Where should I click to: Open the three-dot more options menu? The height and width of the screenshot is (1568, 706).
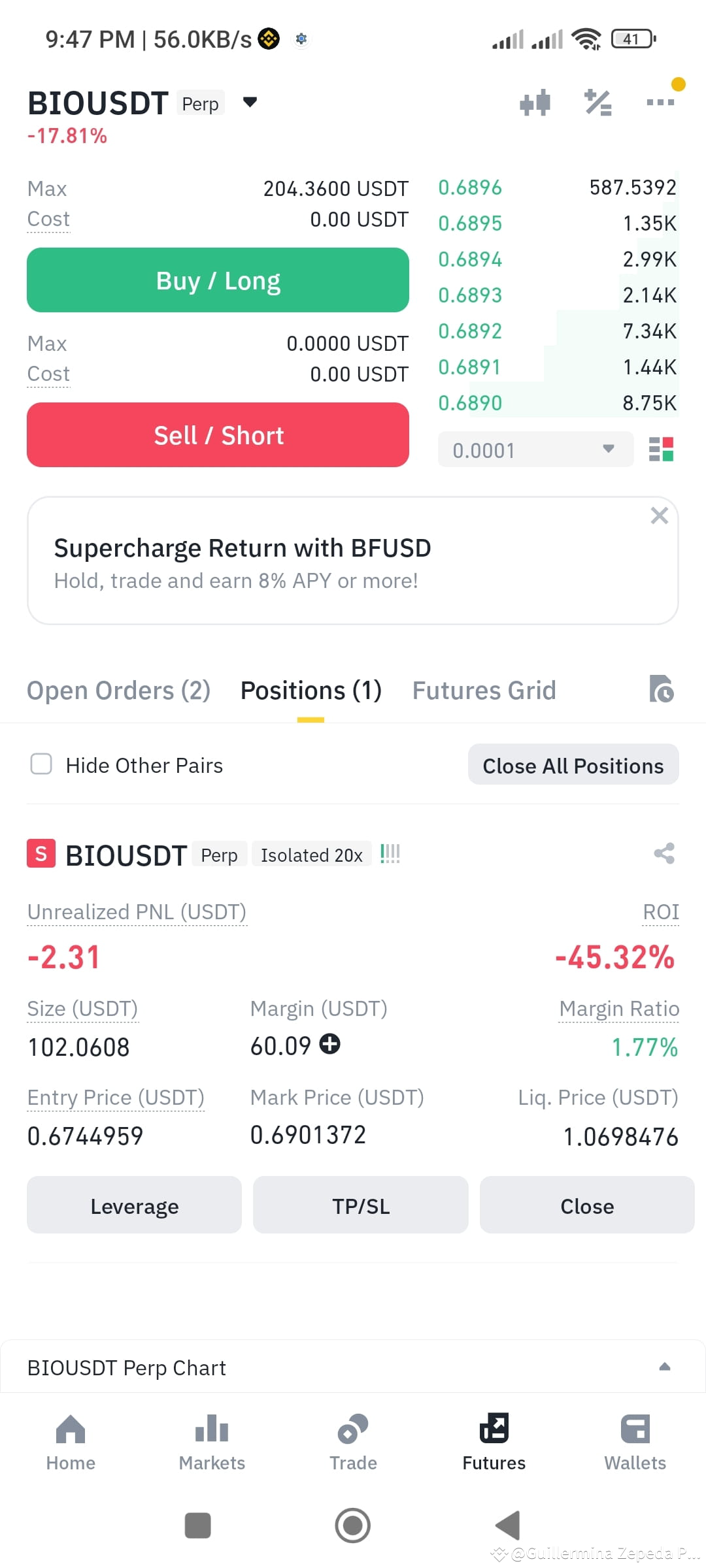(660, 102)
